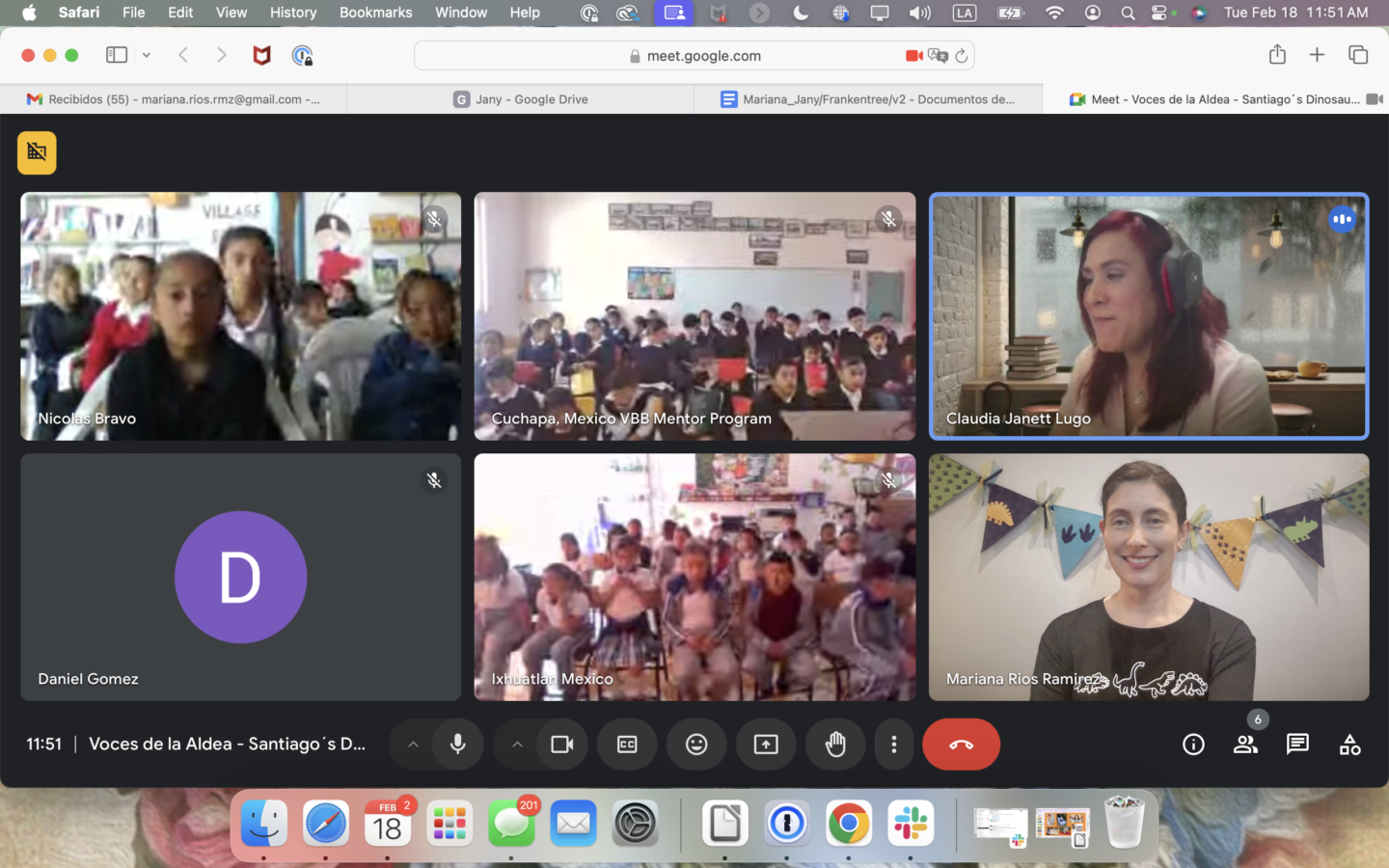Open the three-dot more options menu

[x=894, y=745]
